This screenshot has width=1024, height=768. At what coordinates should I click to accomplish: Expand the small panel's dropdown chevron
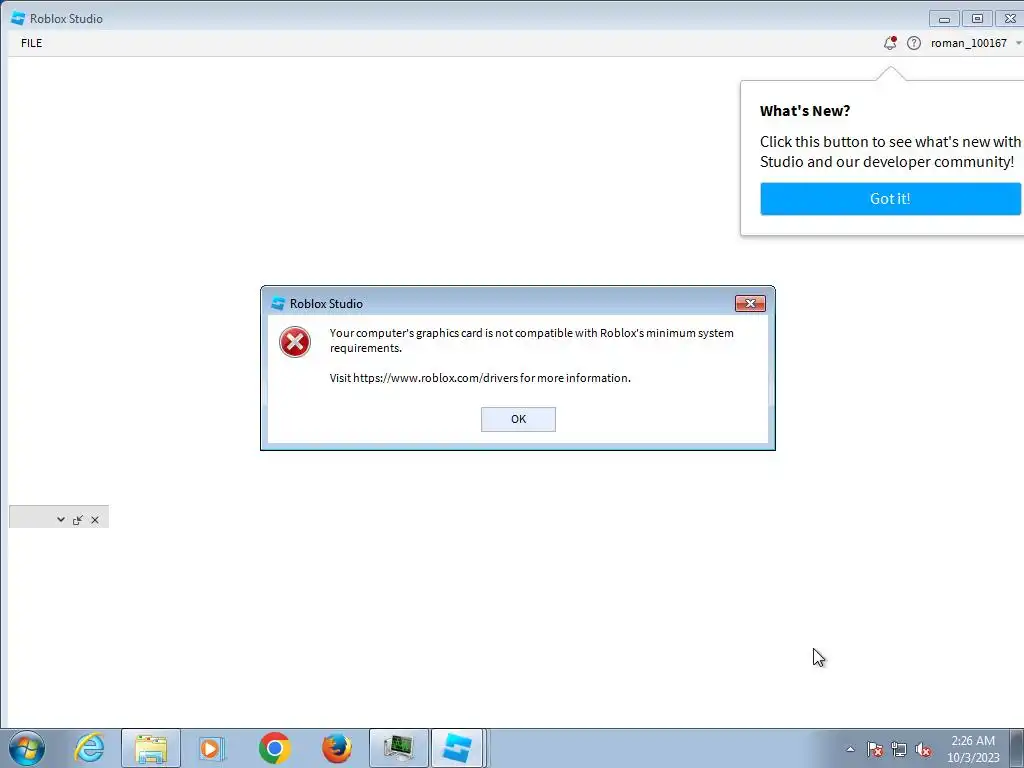(x=61, y=520)
